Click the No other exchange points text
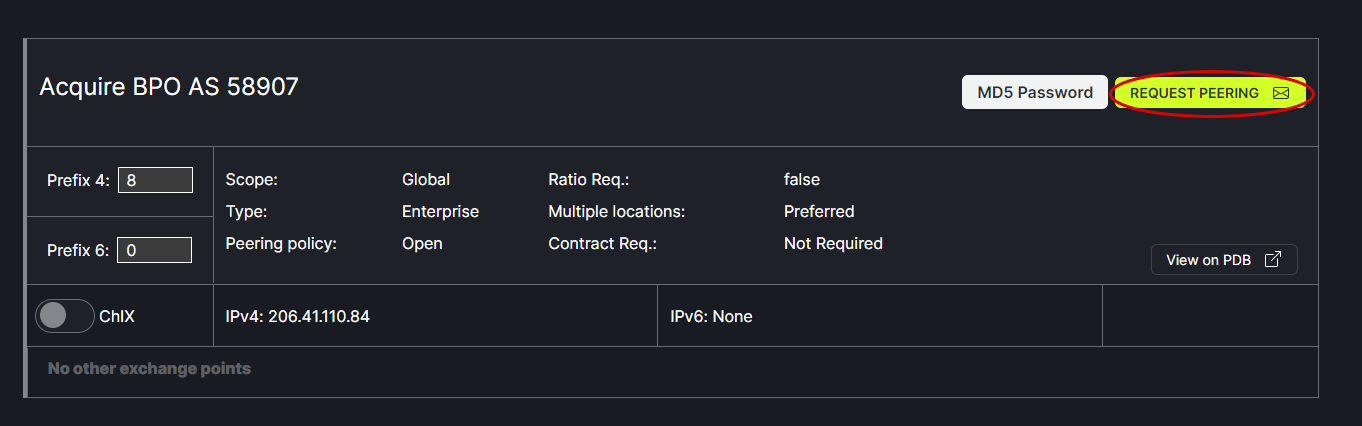 point(149,369)
